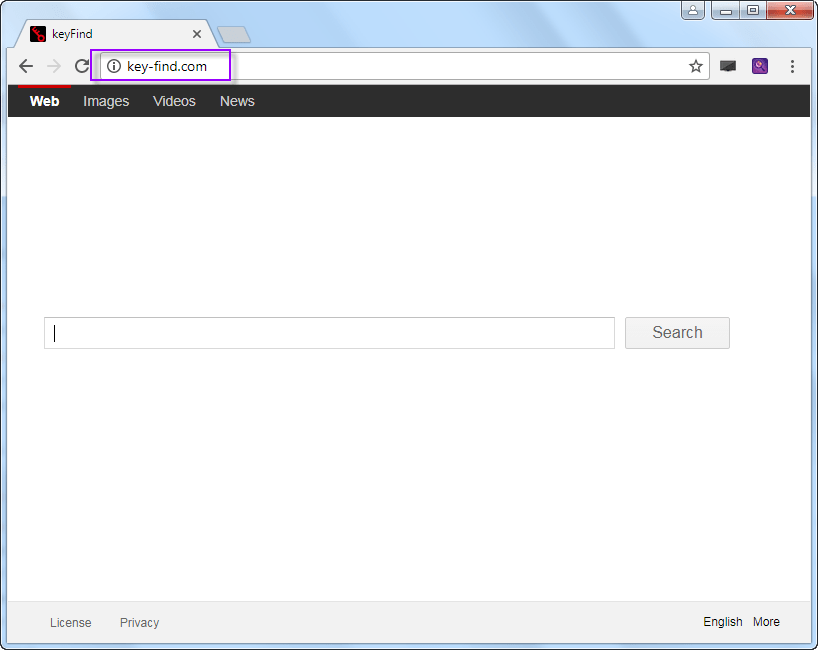Select the keyFind browser tab
Viewport: 818px width, 650px height.
tap(116, 34)
